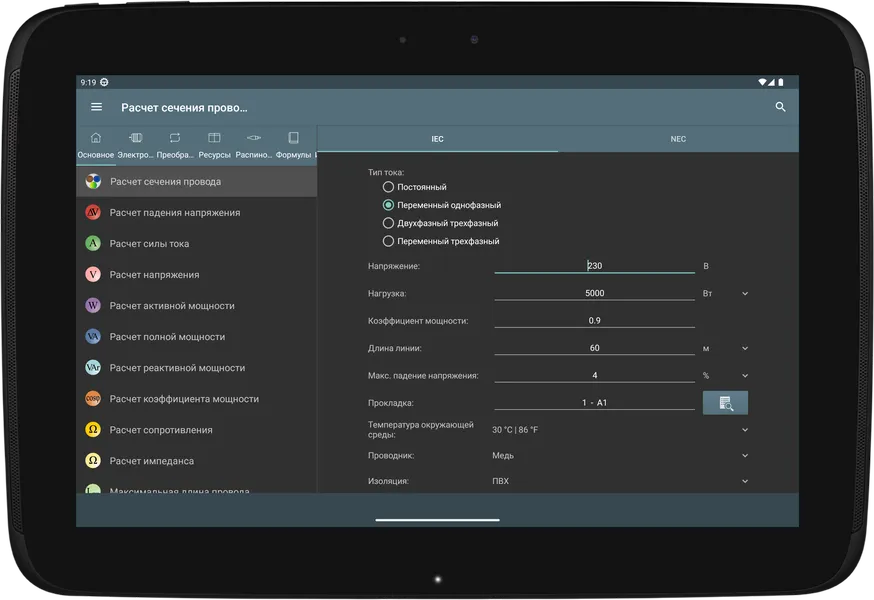Image resolution: width=874 pixels, height=600 pixels.
Task: Switch to the Электро… tab
Action: tap(135, 145)
